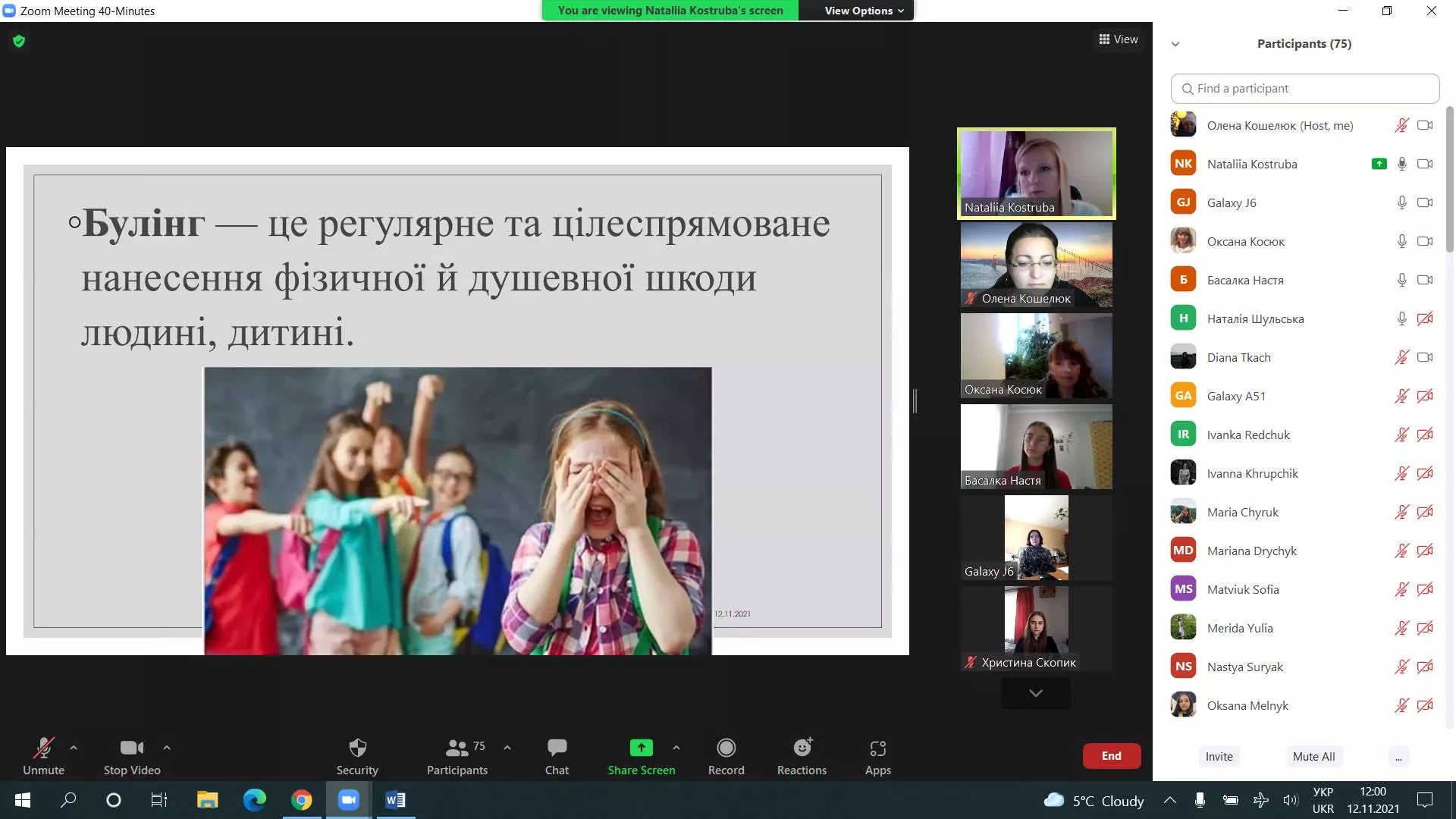Switch to gallery View layout
The image size is (1456, 819).
[1119, 39]
